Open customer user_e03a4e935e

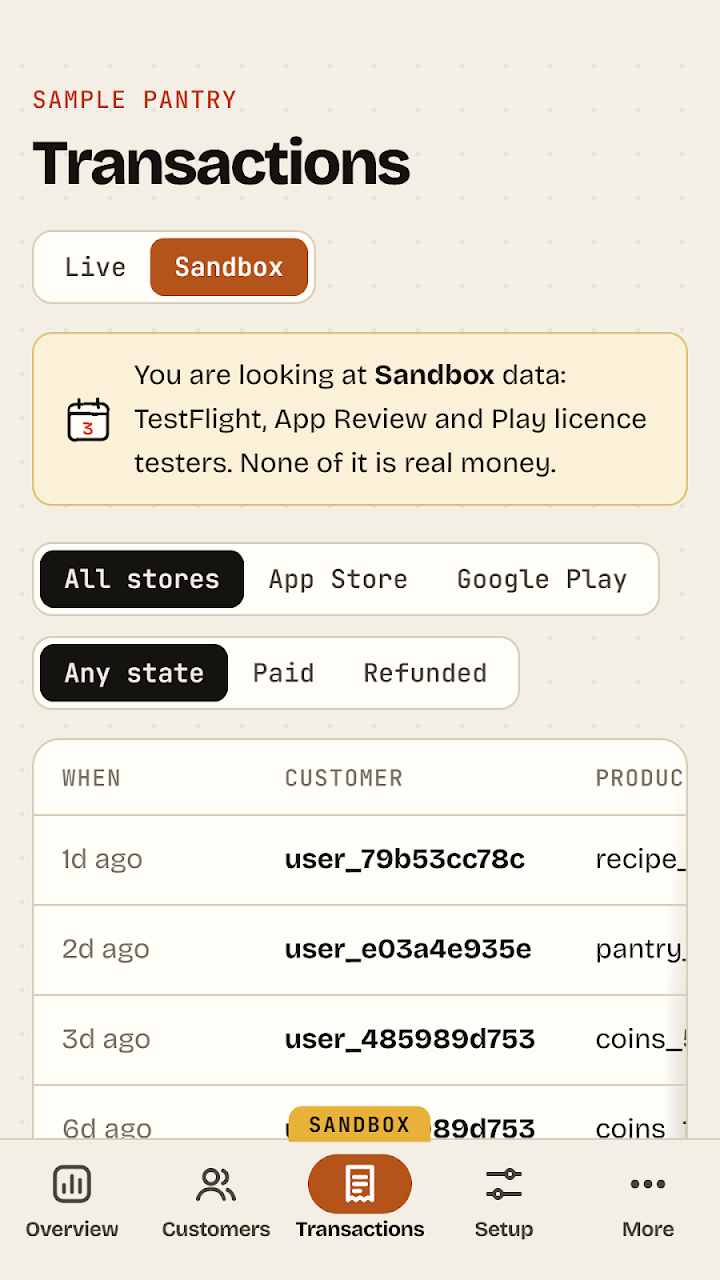[408, 949]
